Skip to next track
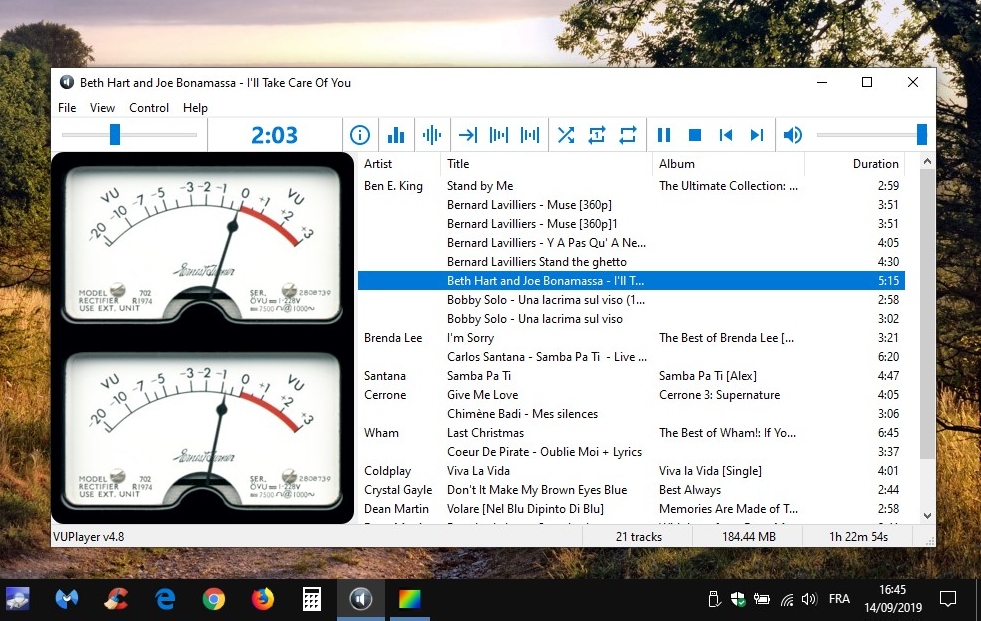 coord(757,134)
